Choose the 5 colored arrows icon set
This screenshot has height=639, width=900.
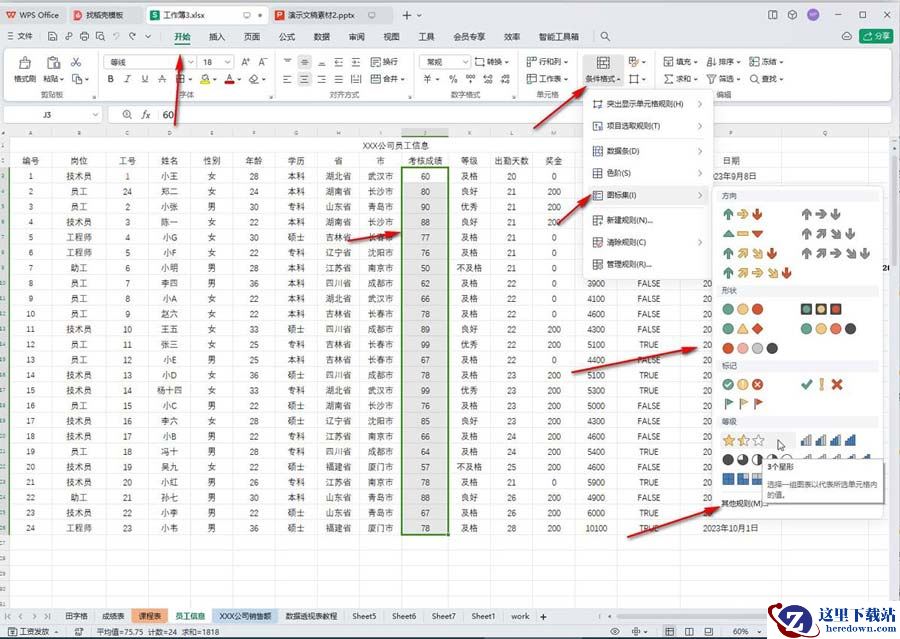[757, 273]
